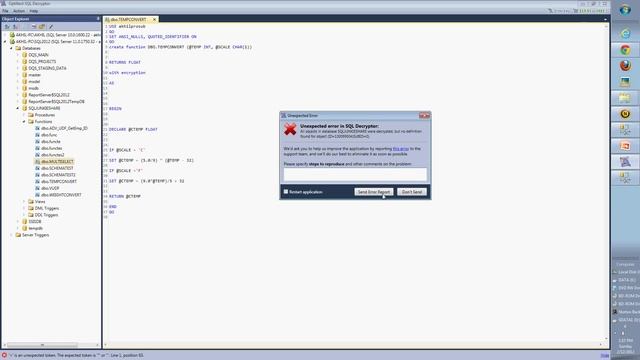The image size is (640, 360).
Task: Collapse the Databases folder
Action: point(11,48)
